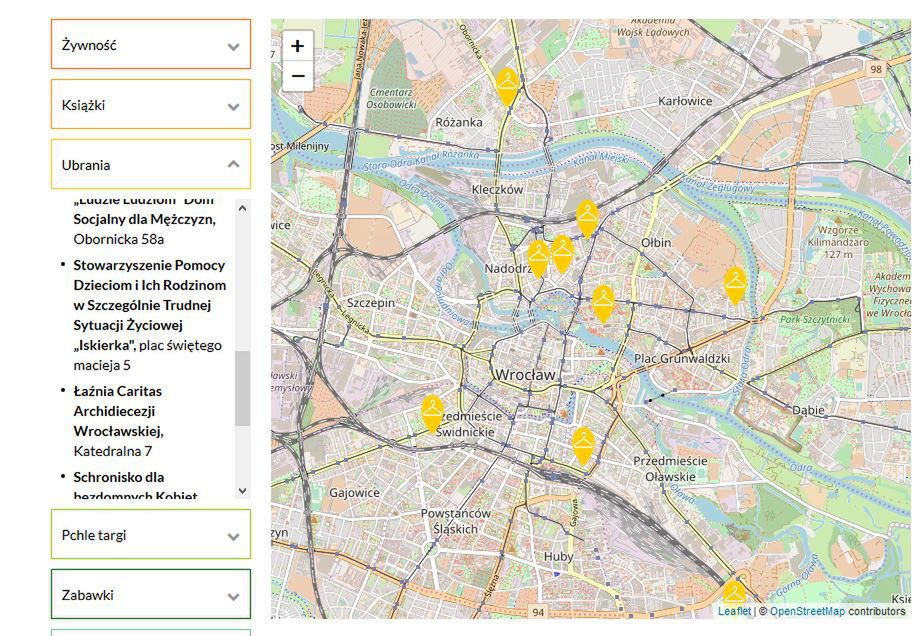Zoom out on the map
Viewport: 923px width, 636px height.
(298, 76)
